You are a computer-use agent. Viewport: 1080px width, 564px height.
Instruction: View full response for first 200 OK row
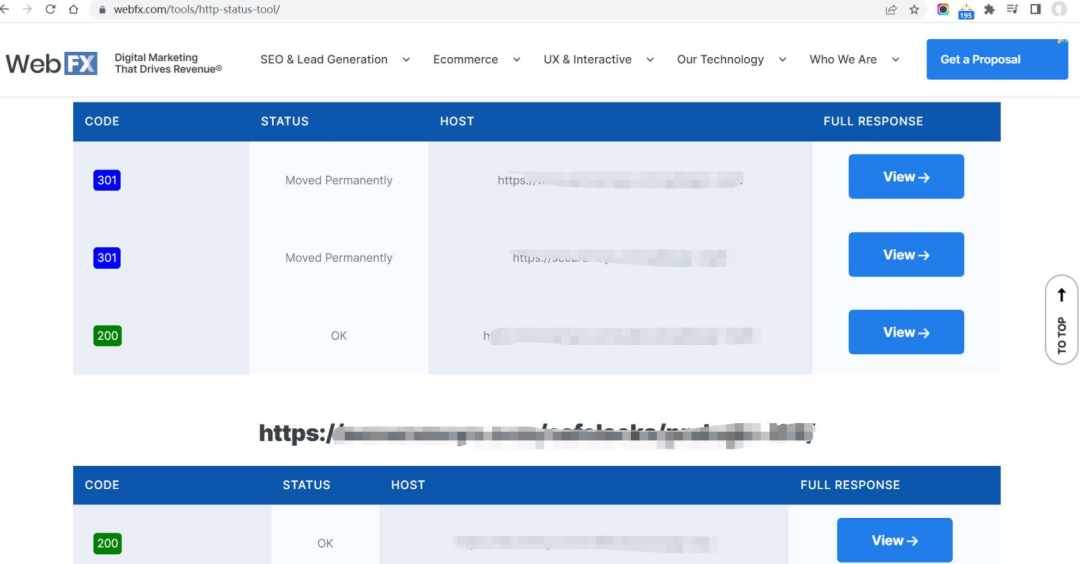(x=906, y=332)
